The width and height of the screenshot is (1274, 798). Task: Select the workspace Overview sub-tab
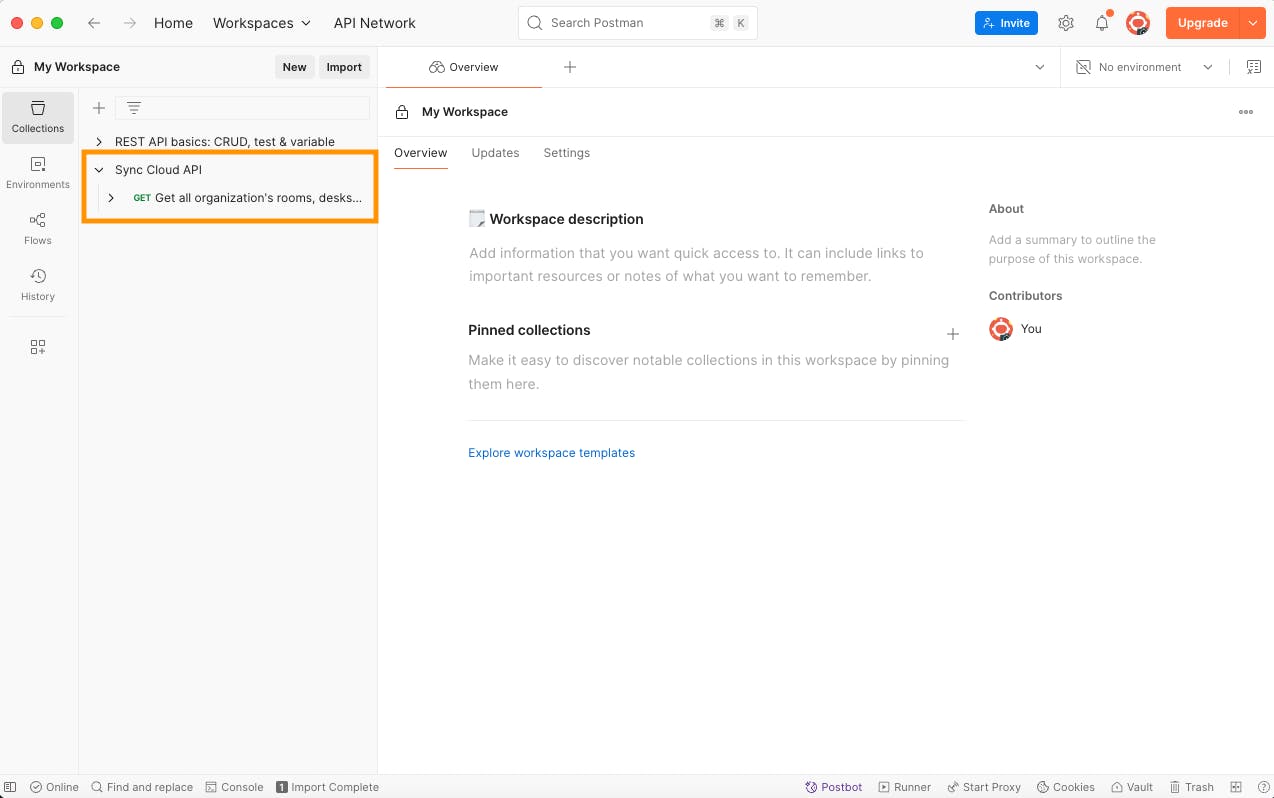(420, 153)
